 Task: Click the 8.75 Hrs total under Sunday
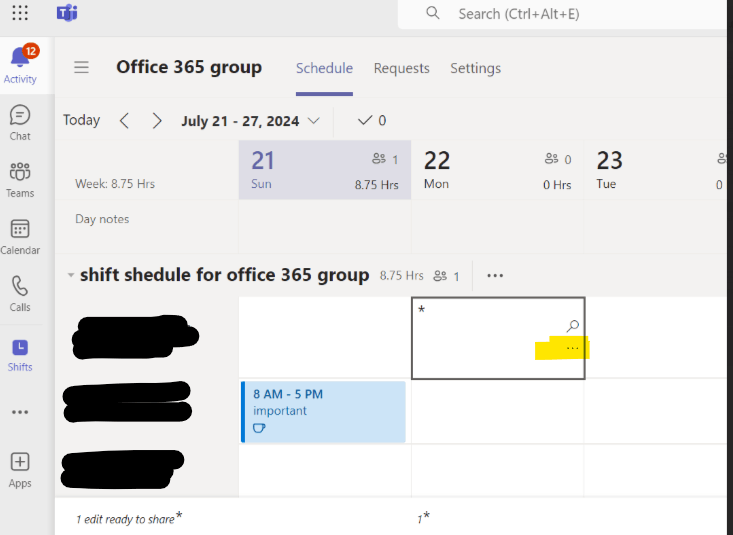coord(377,185)
